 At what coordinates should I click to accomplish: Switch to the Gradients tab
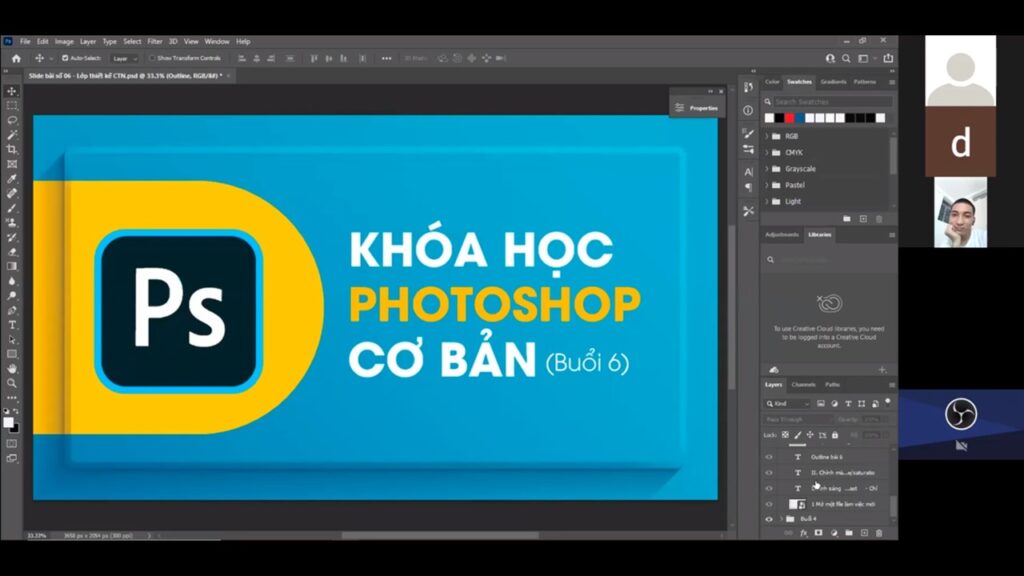pyautogui.click(x=833, y=82)
